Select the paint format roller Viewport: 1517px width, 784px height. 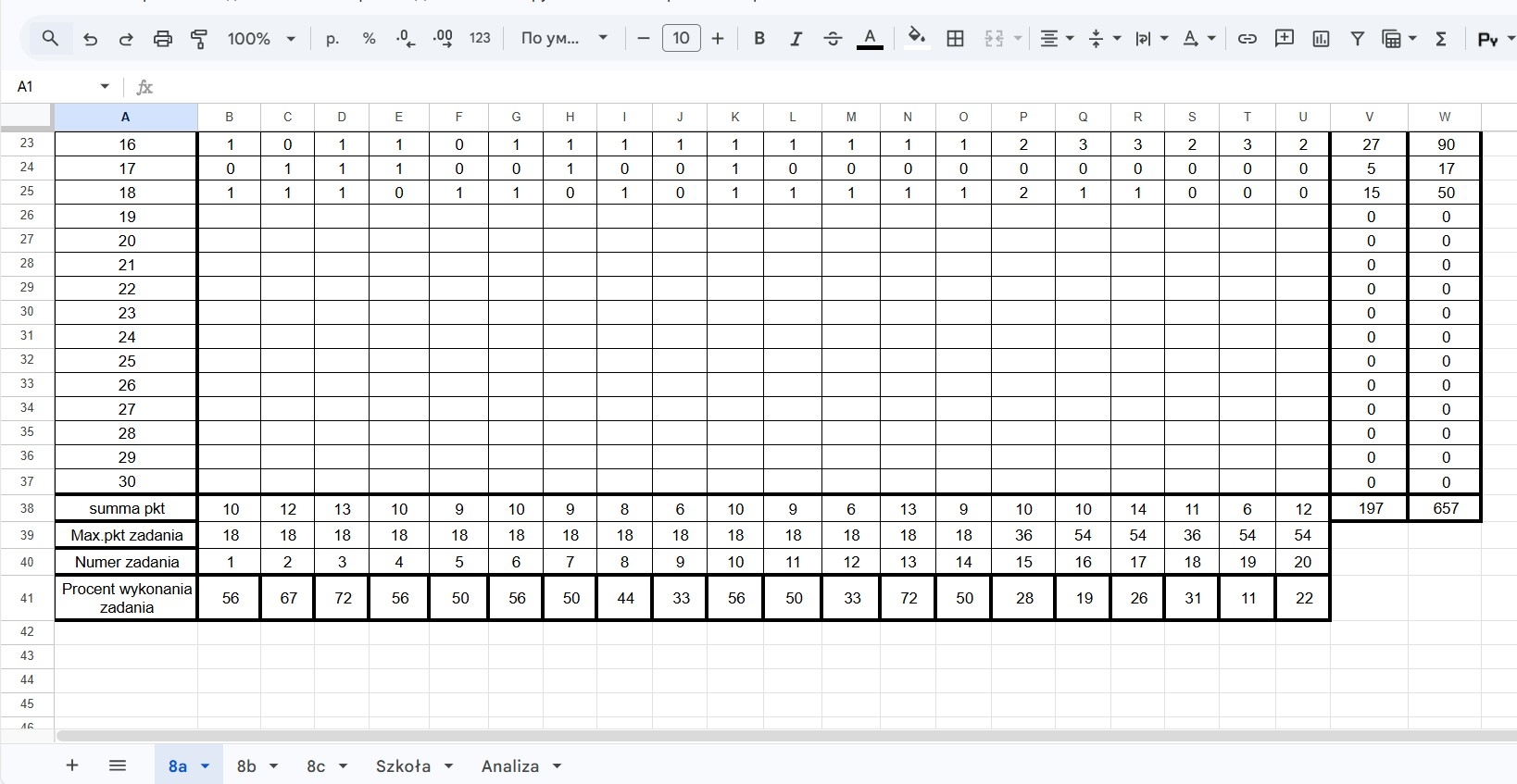tap(199, 39)
